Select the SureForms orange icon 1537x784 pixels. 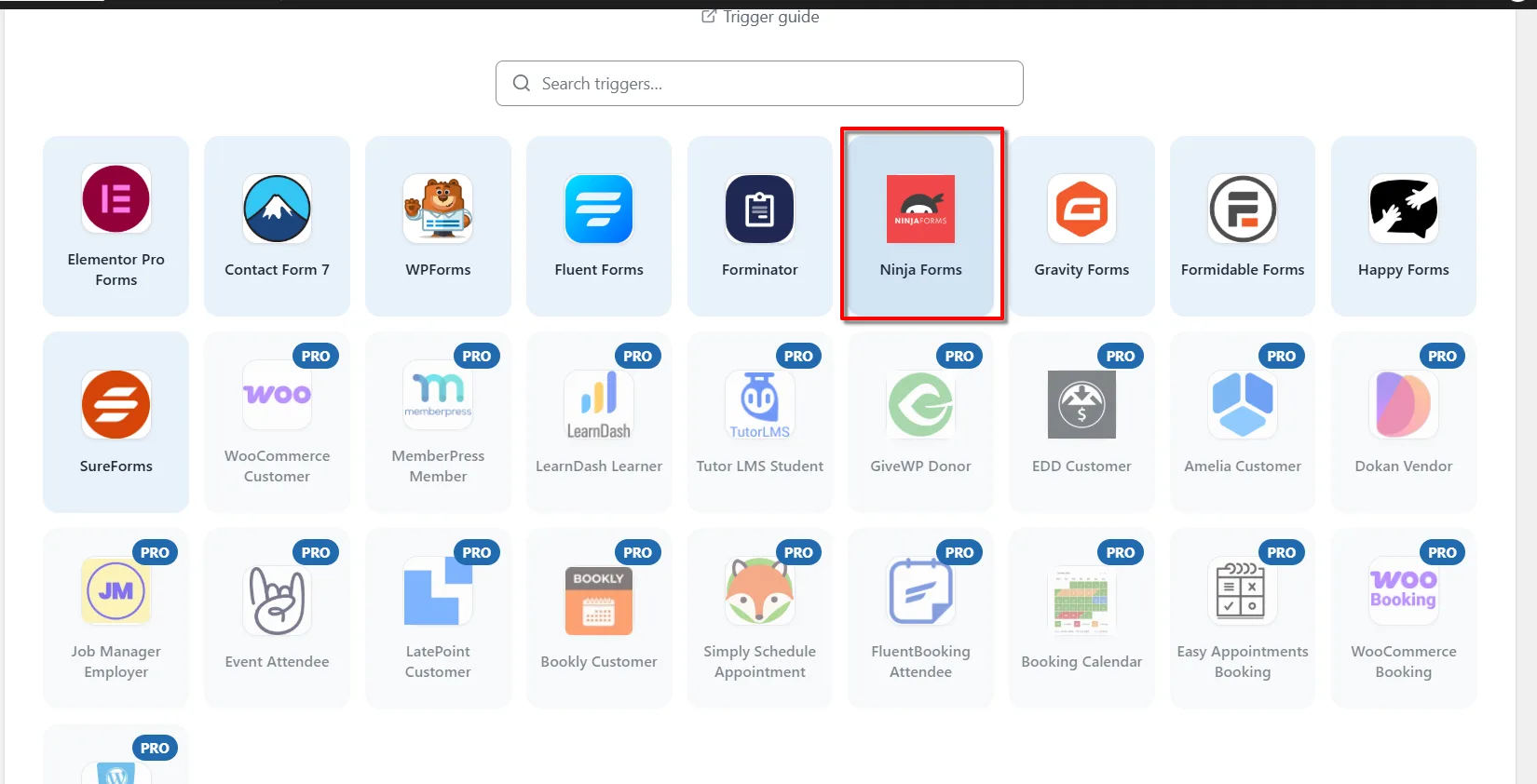[x=116, y=404]
